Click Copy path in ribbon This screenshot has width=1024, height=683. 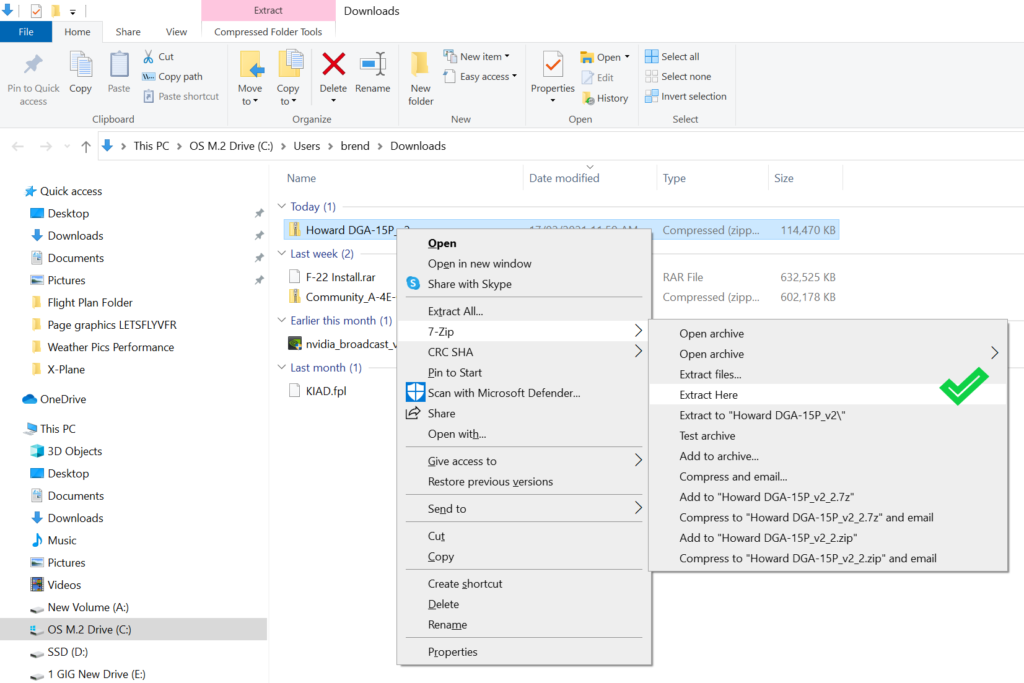172,76
